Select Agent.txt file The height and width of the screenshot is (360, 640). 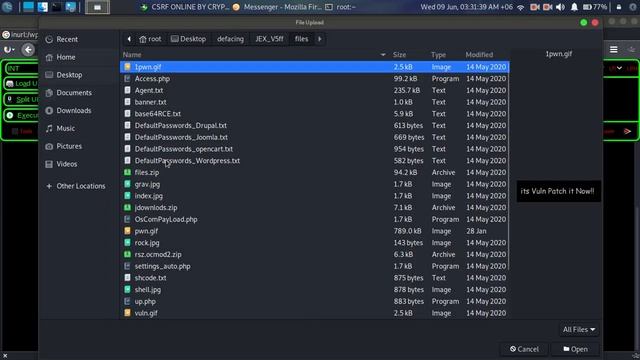pos(314,90)
